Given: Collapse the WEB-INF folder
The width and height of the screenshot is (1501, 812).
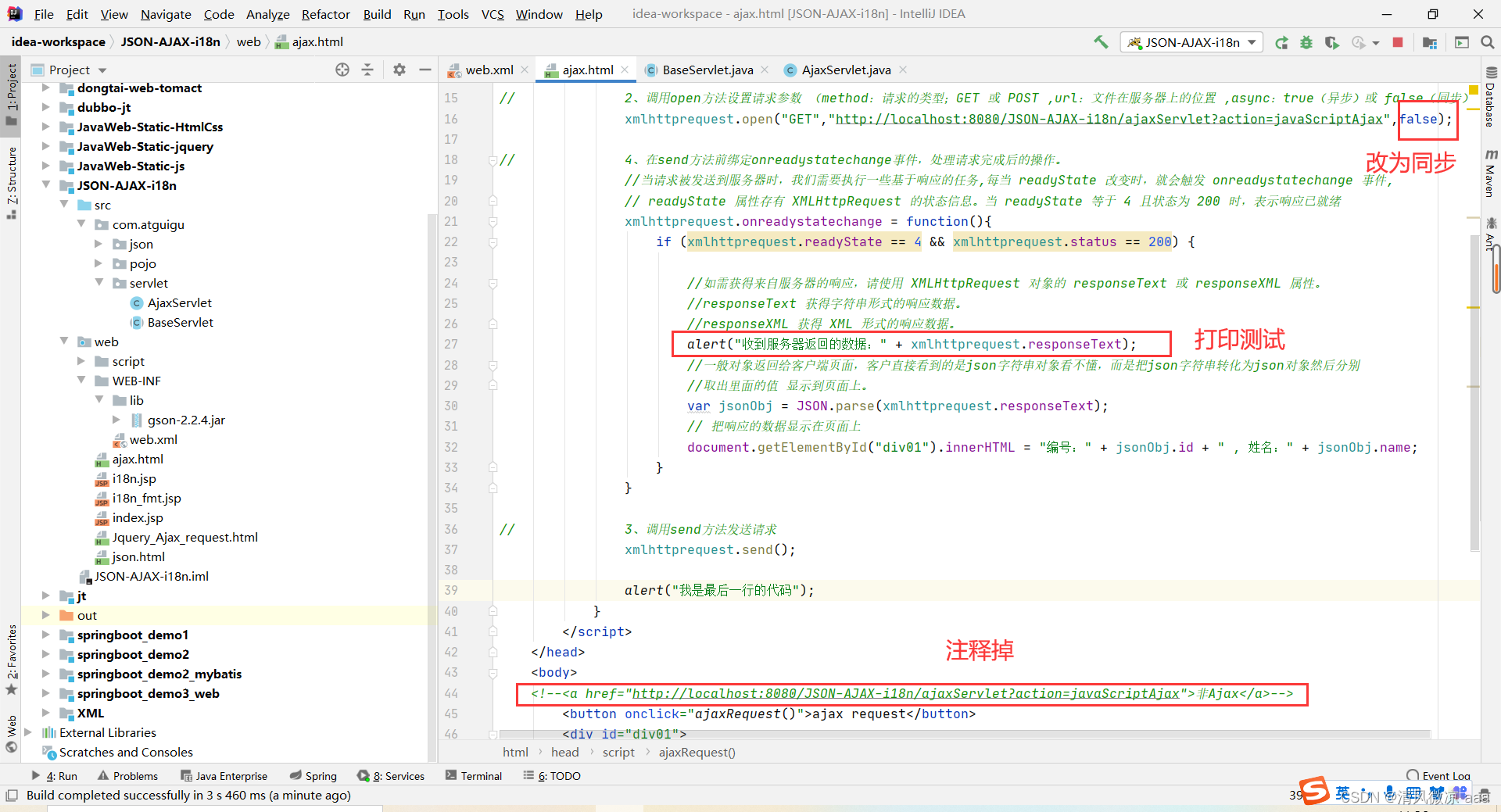Looking at the screenshot, I should click(81, 381).
